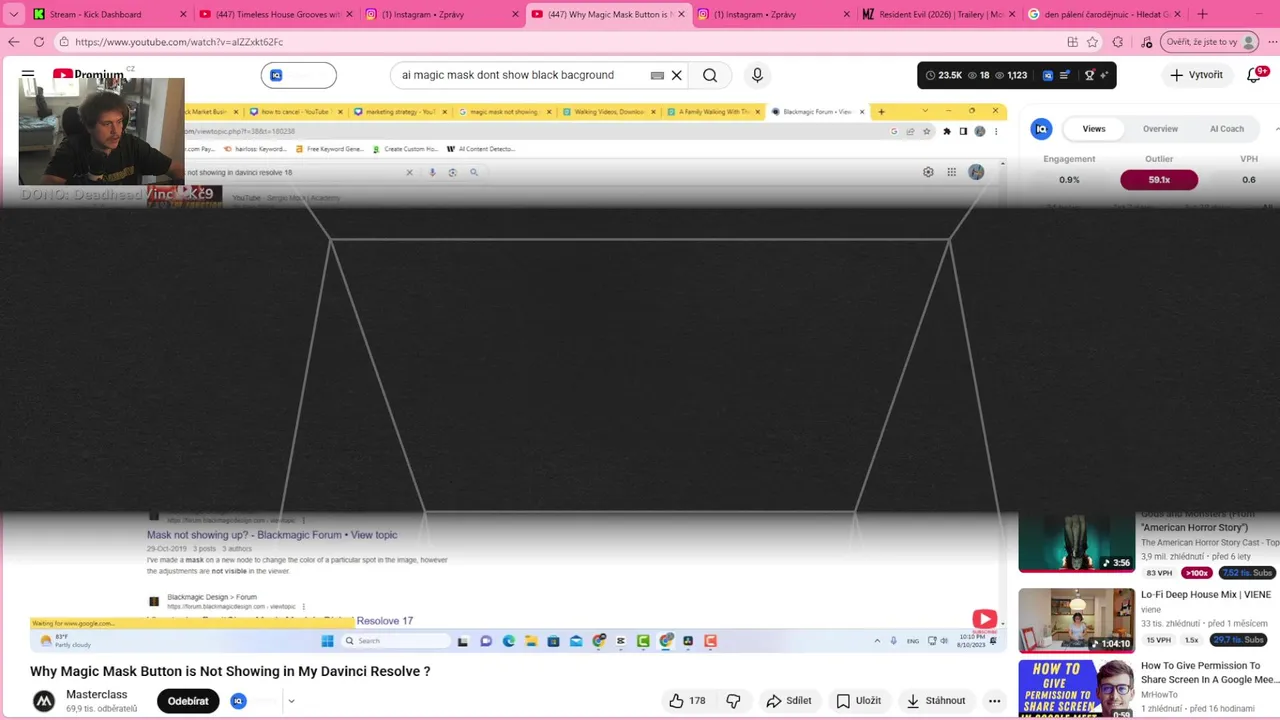This screenshot has height=720, width=1280.
Task: Like the video thumbs up 178
Action: (x=687, y=701)
